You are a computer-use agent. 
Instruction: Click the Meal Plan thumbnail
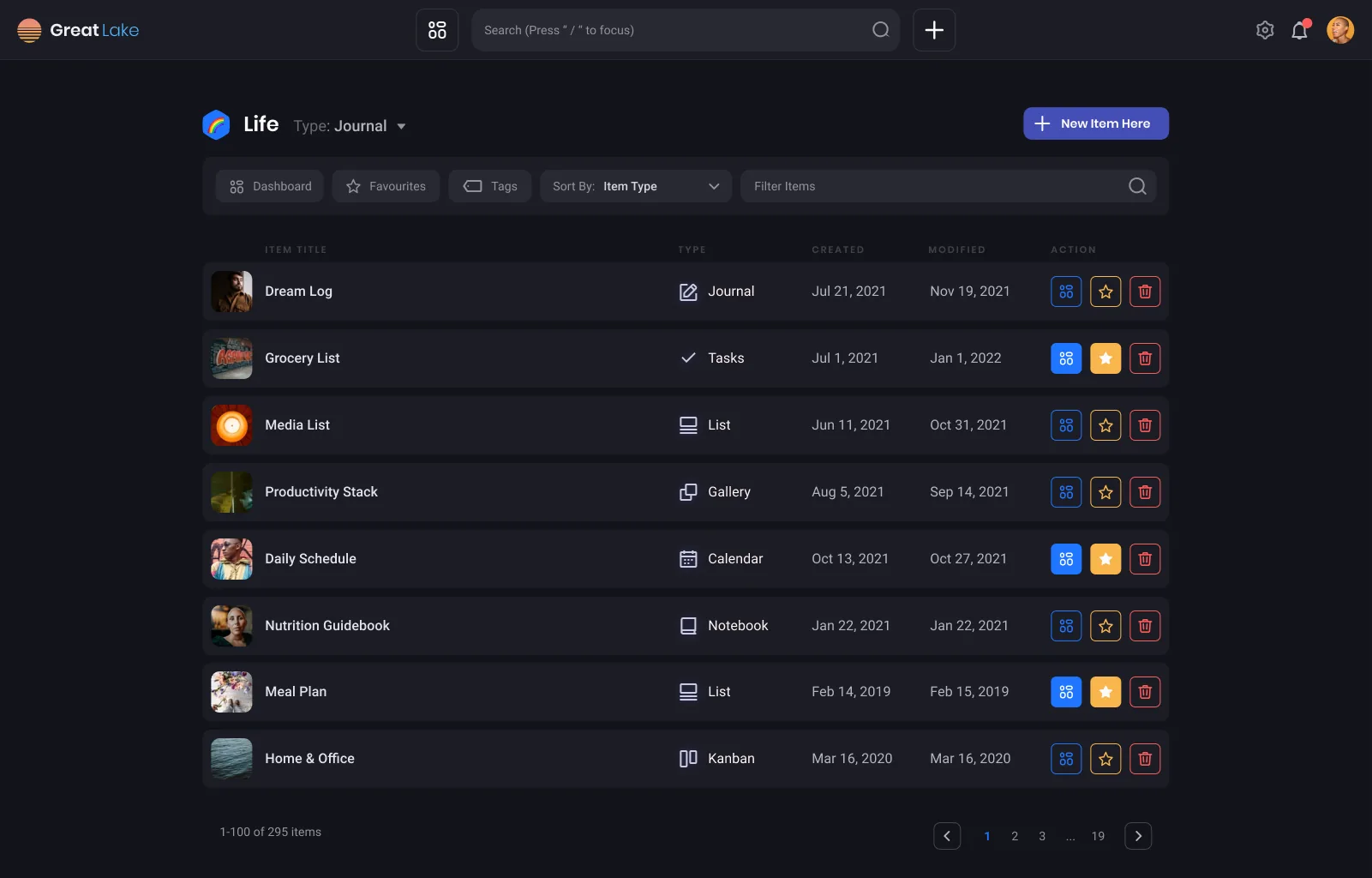click(231, 692)
